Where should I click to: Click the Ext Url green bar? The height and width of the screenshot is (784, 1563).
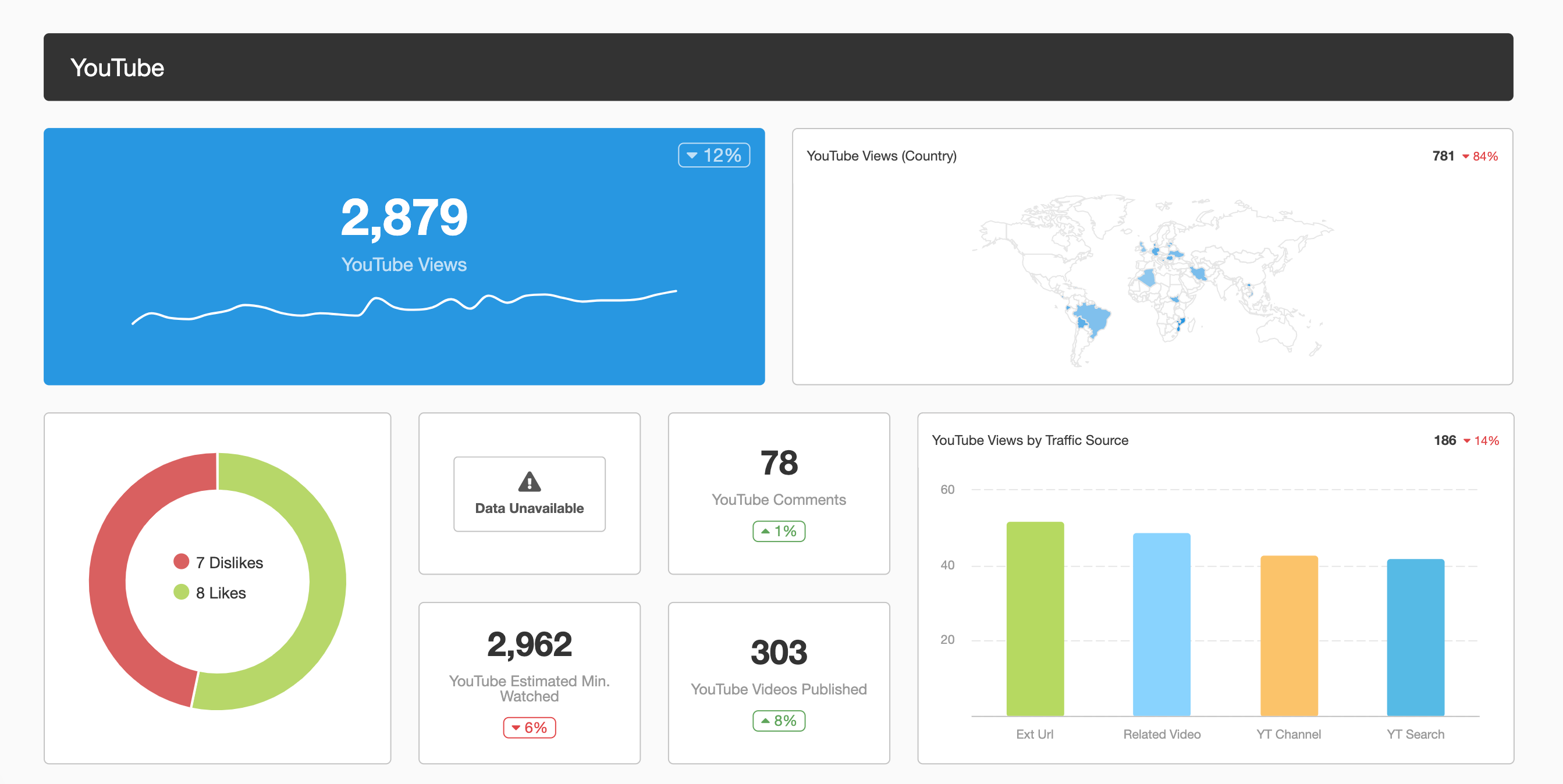pyautogui.click(x=1035, y=618)
